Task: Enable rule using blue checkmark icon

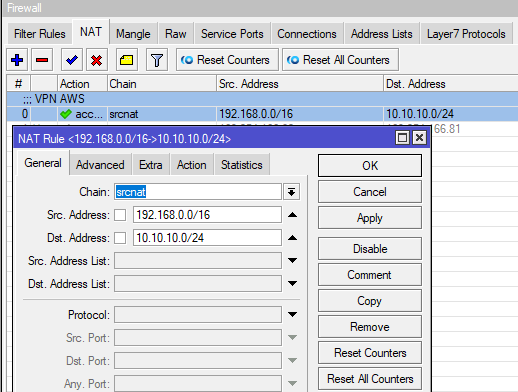Action: (72, 60)
